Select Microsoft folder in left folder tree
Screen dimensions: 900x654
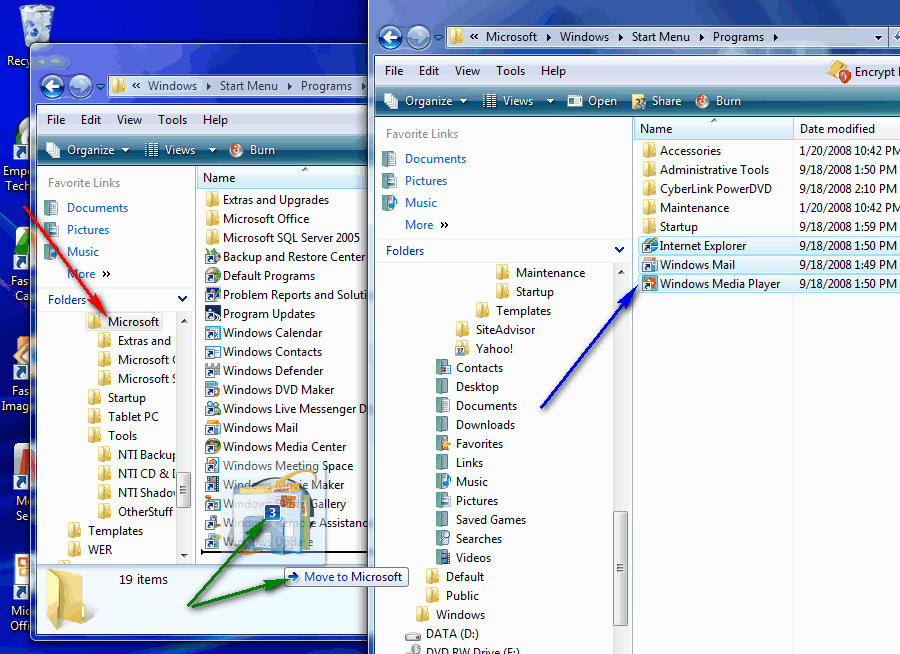click(125, 322)
